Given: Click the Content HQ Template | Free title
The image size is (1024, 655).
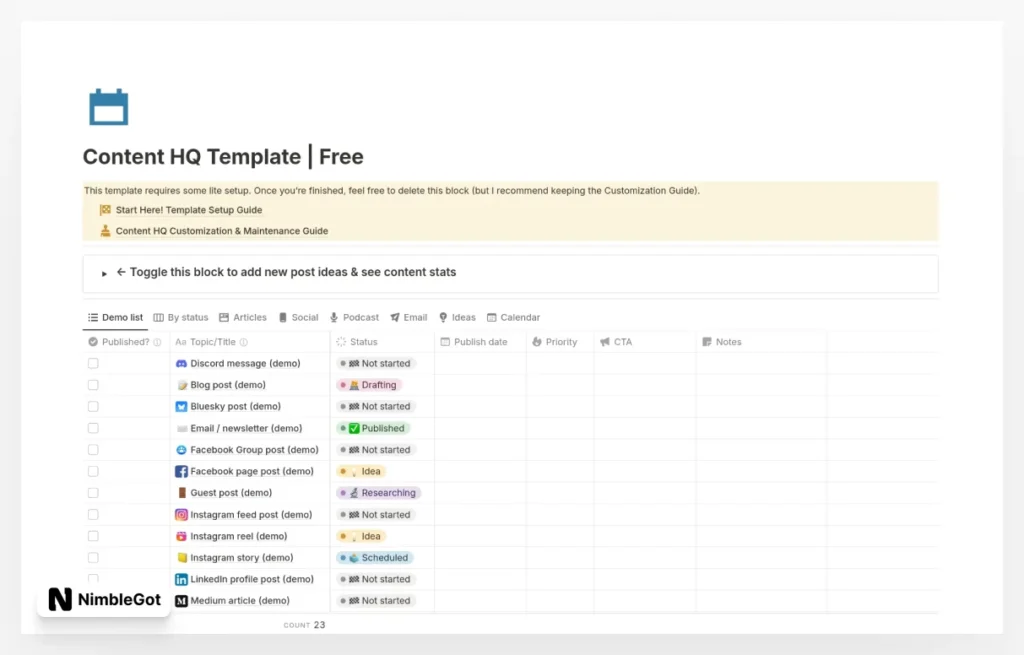Looking at the screenshot, I should [223, 157].
